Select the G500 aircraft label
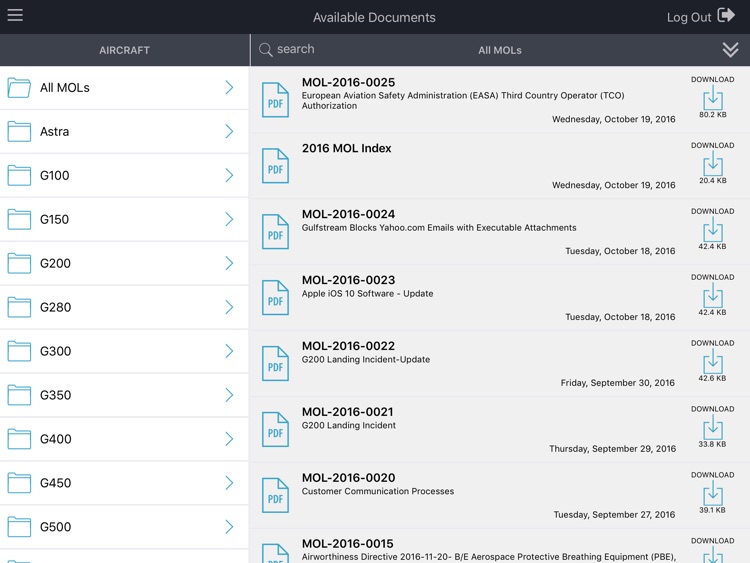The image size is (750, 563). click(55, 527)
